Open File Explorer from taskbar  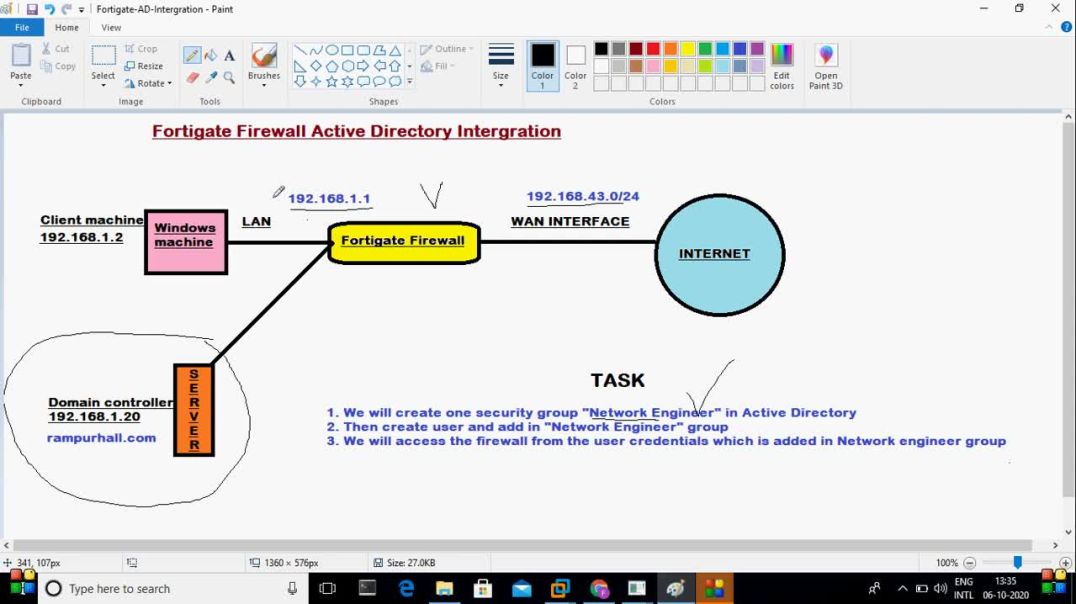coord(445,589)
